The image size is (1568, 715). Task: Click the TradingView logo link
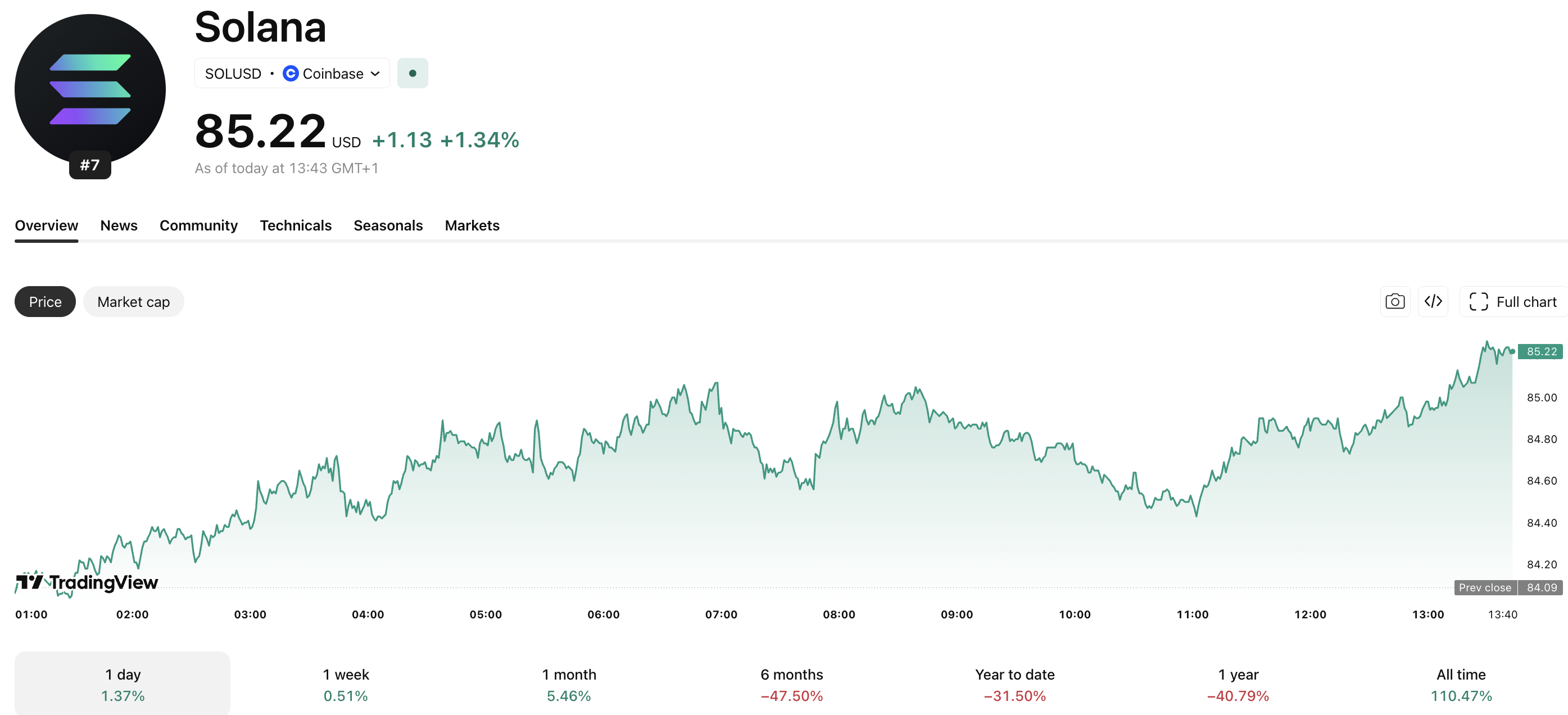(x=87, y=582)
